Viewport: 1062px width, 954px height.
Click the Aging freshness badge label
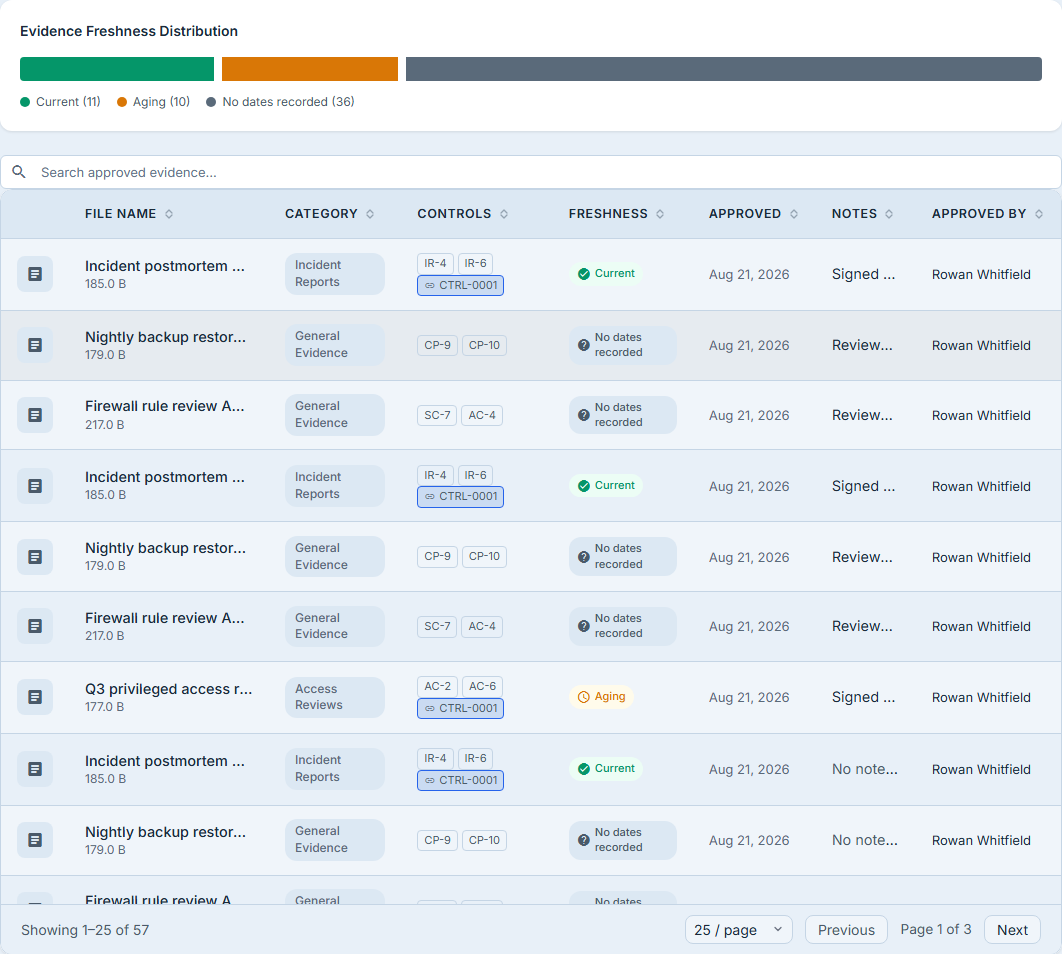coord(610,697)
